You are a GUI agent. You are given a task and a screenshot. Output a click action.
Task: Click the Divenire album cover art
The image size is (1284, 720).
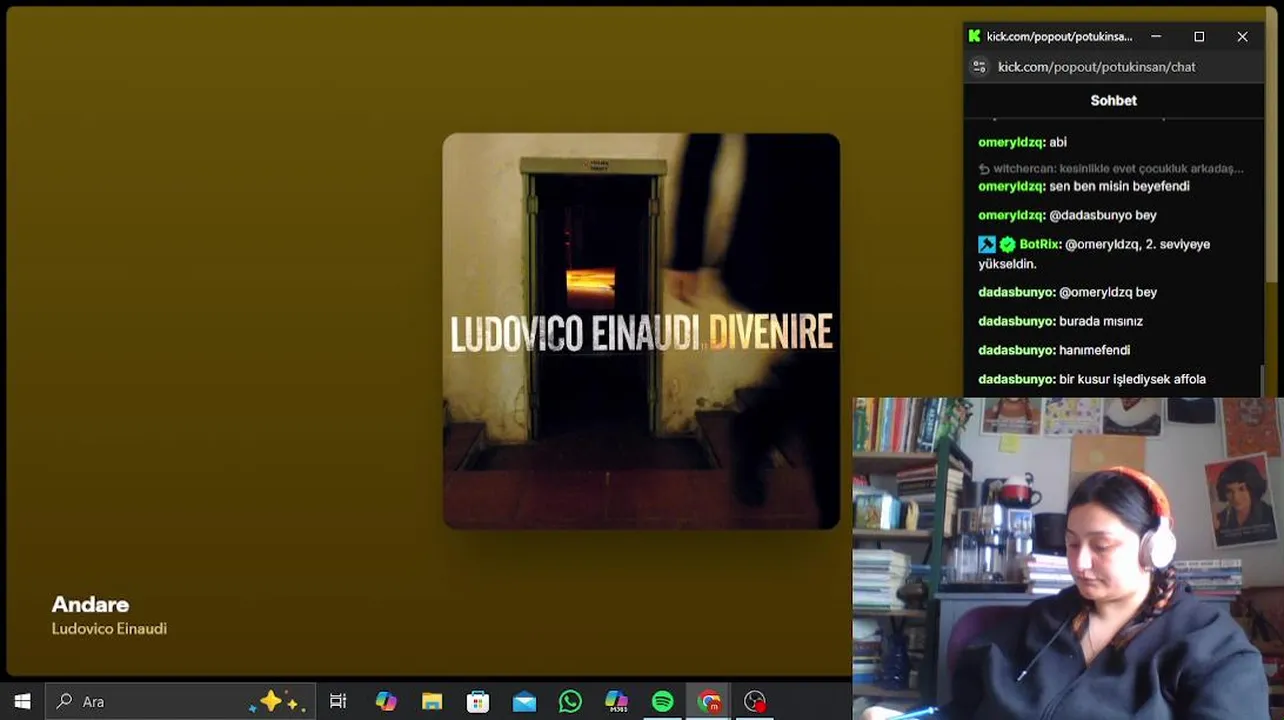tap(641, 331)
